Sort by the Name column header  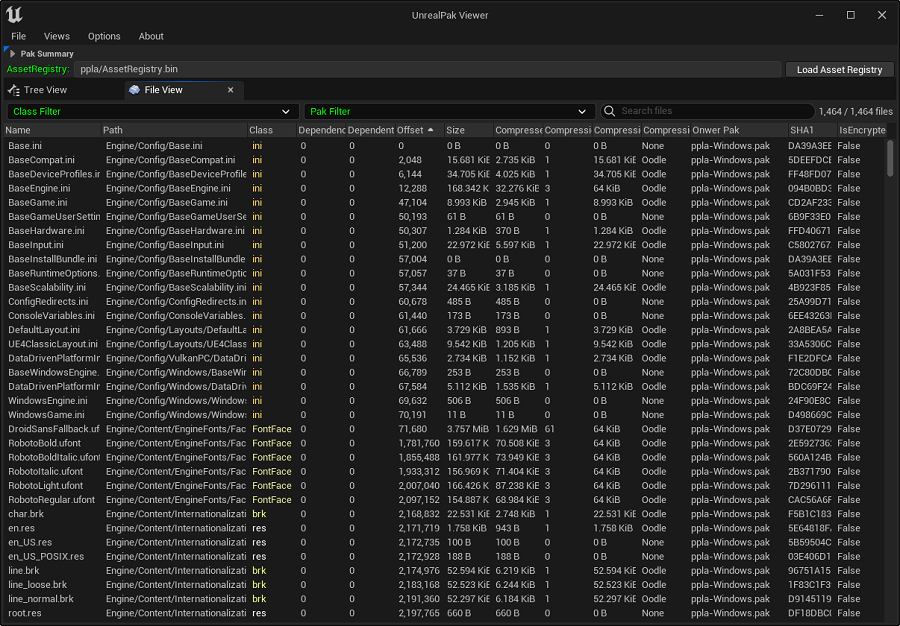coord(52,130)
